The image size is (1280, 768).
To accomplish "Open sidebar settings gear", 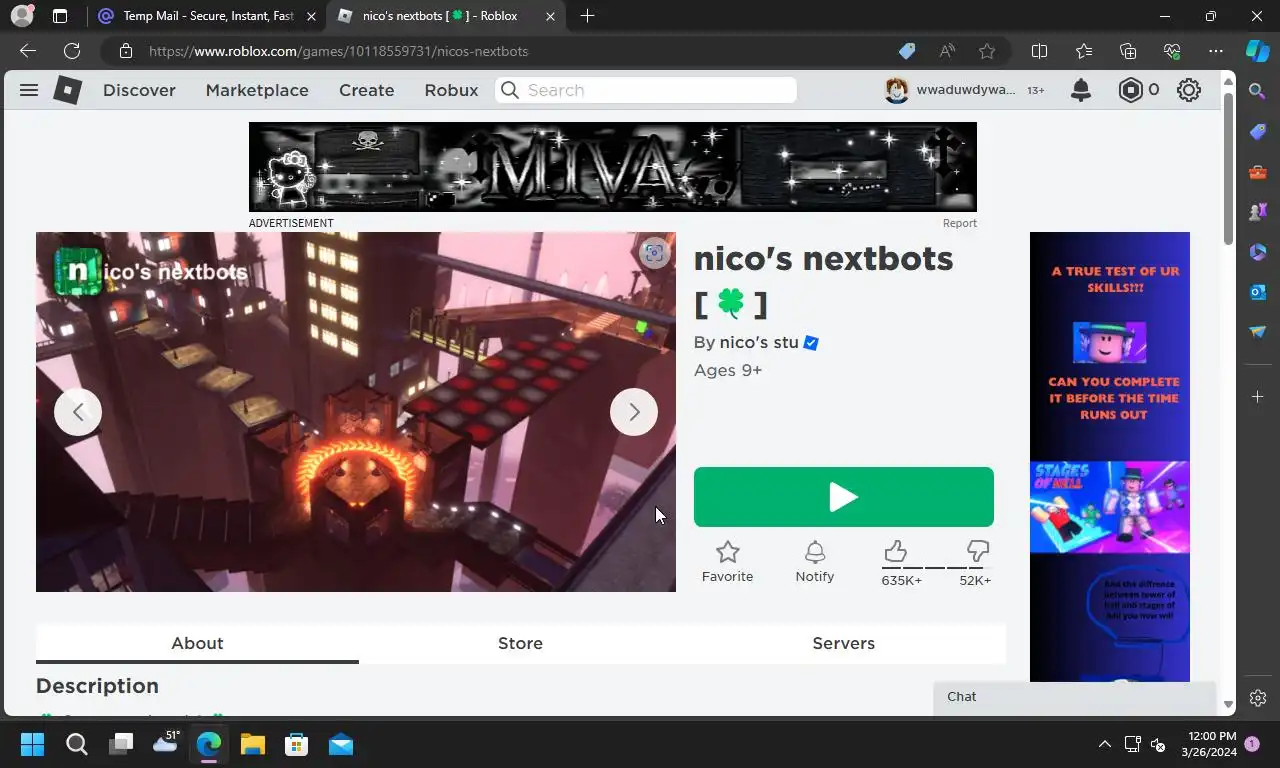I will coord(1258,698).
